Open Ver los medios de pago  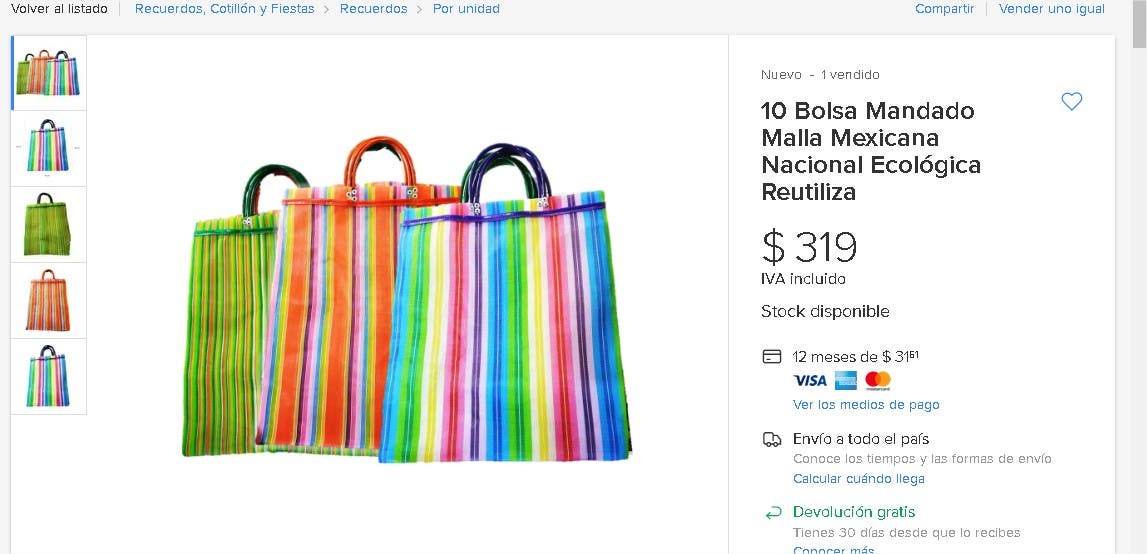point(866,405)
